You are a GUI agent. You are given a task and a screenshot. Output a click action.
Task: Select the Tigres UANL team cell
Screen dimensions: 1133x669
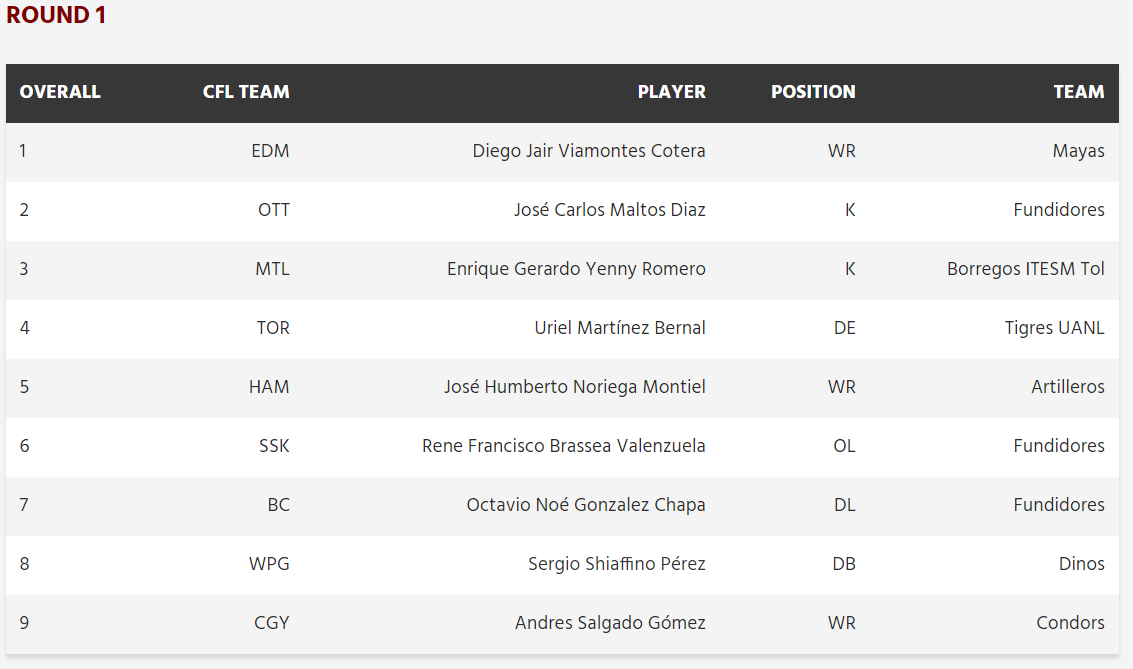(1055, 328)
